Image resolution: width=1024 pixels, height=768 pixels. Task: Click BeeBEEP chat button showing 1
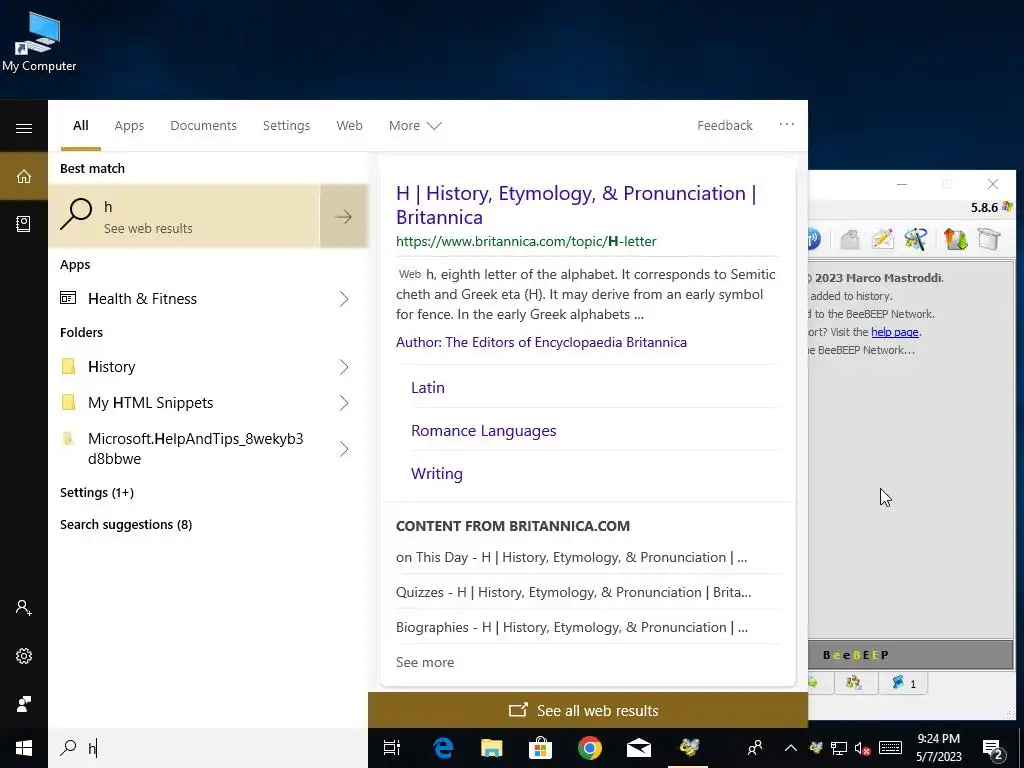click(x=904, y=683)
